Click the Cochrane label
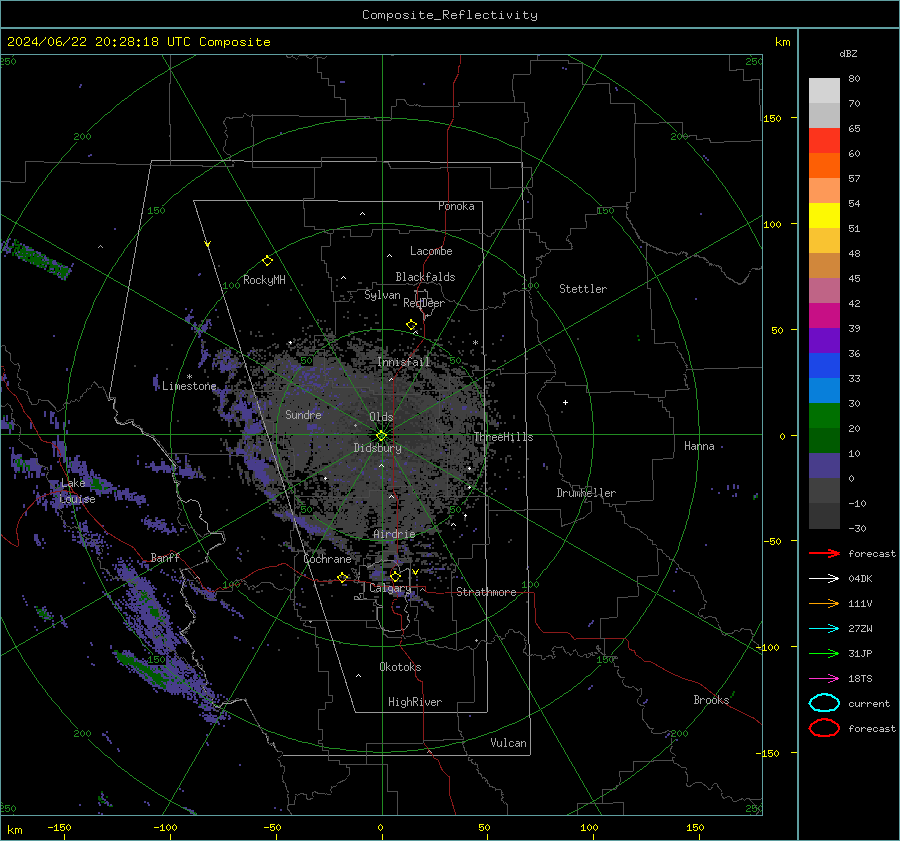This screenshot has height=841, width=900. (327, 559)
